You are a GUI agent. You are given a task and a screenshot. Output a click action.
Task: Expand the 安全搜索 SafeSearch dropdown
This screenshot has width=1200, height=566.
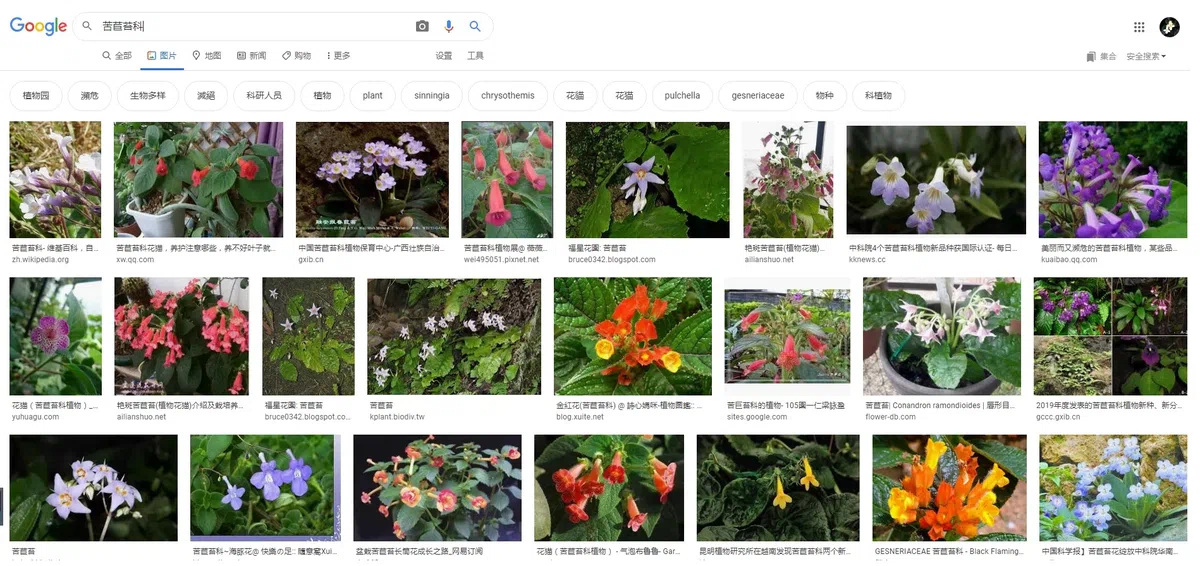click(1146, 57)
